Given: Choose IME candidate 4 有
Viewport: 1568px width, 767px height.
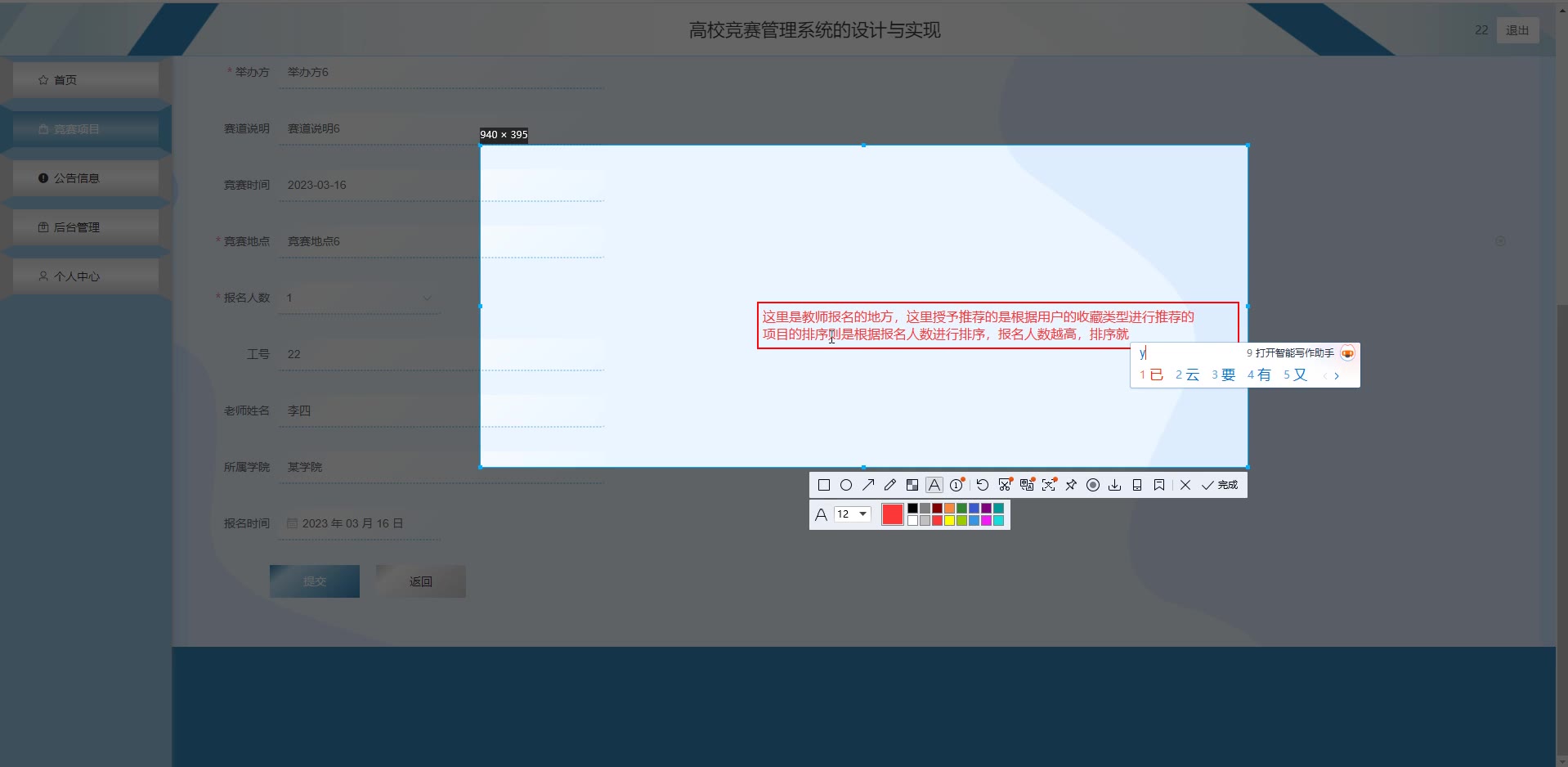Looking at the screenshot, I should pos(1259,375).
